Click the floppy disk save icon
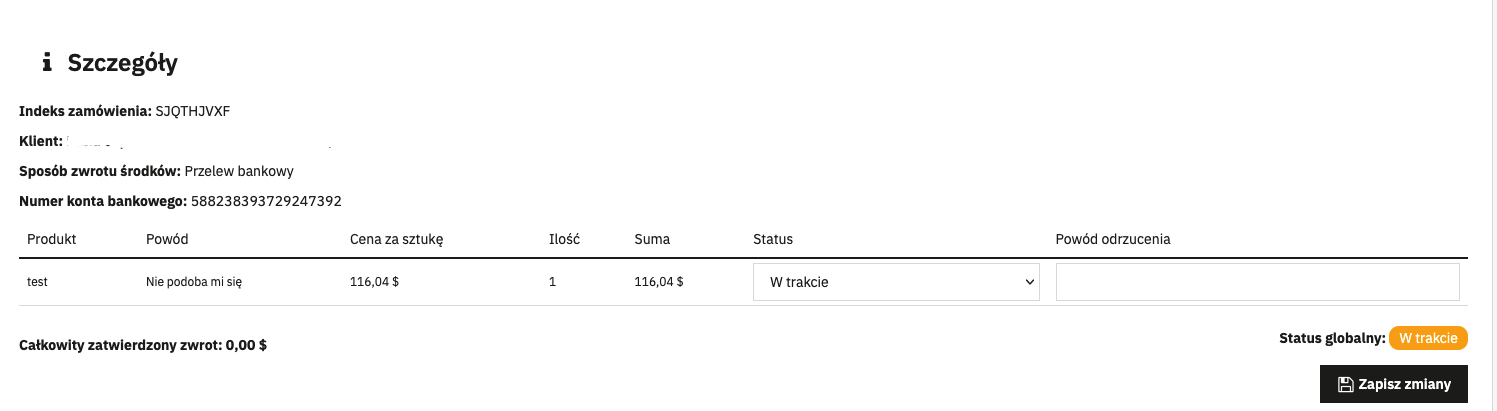The image size is (1497, 411). 1345,385
